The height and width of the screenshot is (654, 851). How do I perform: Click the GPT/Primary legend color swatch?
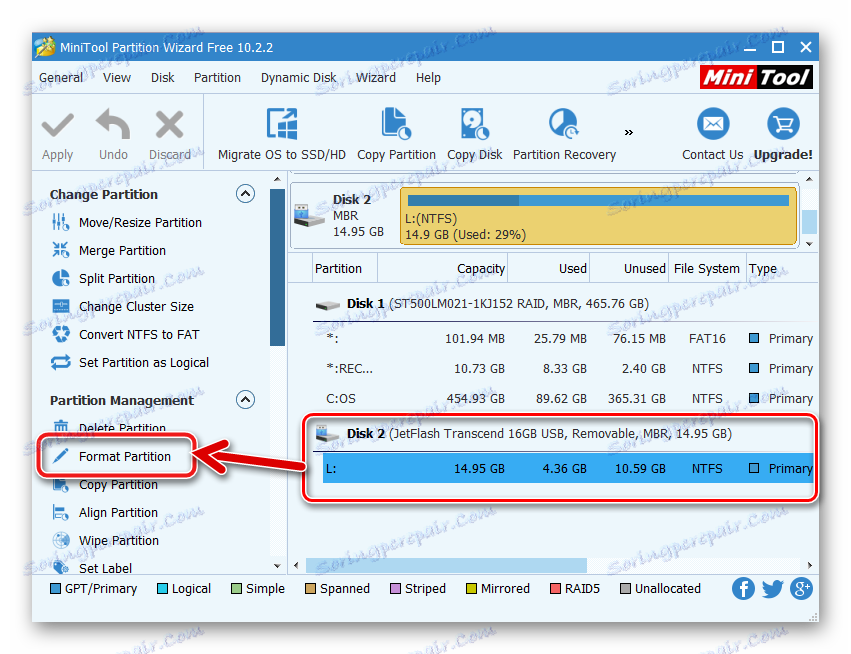55,588
